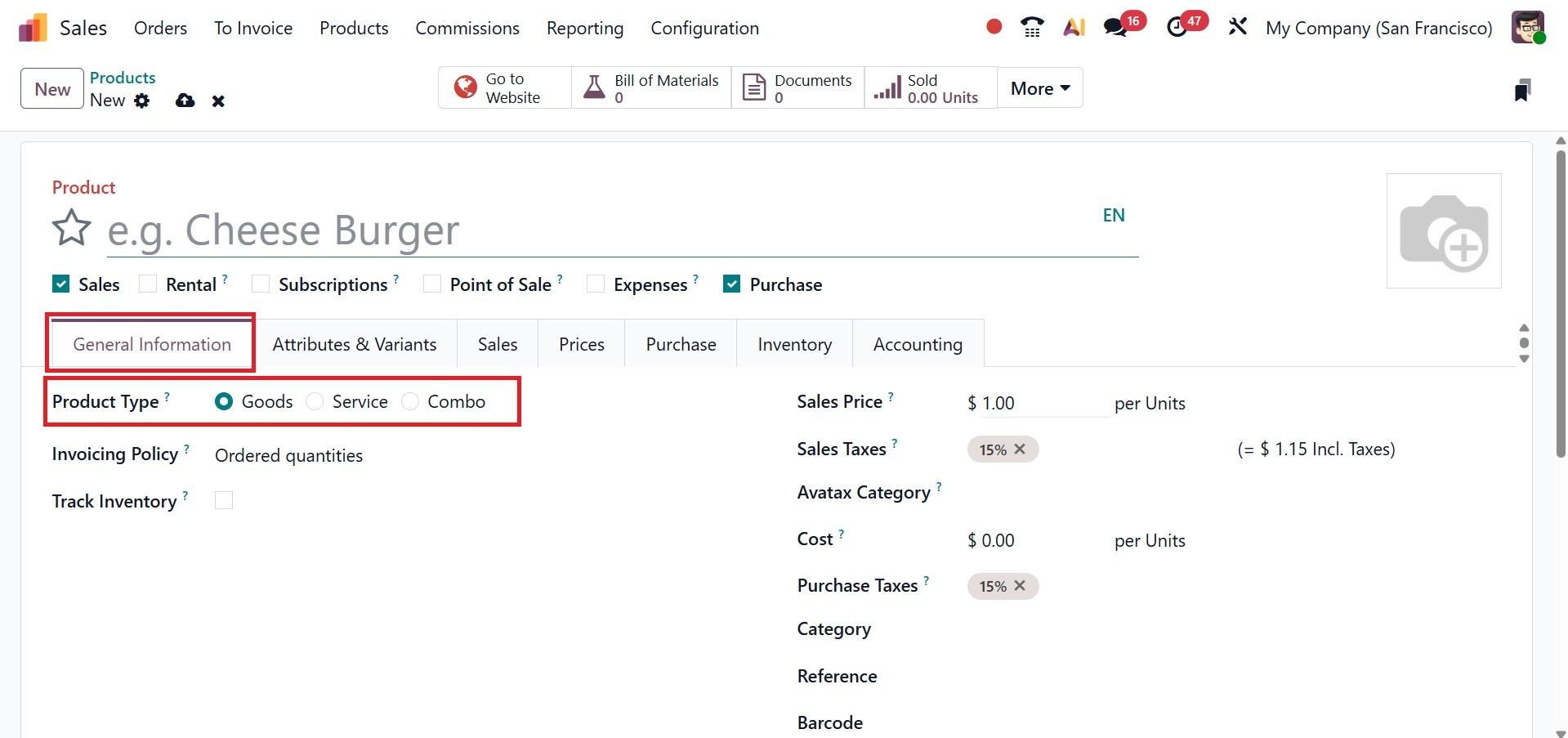Image resolution: width=1568 pixels, height=738 pixels.
Task: Open the Inventory tab
Action: (x=794, y=345)
